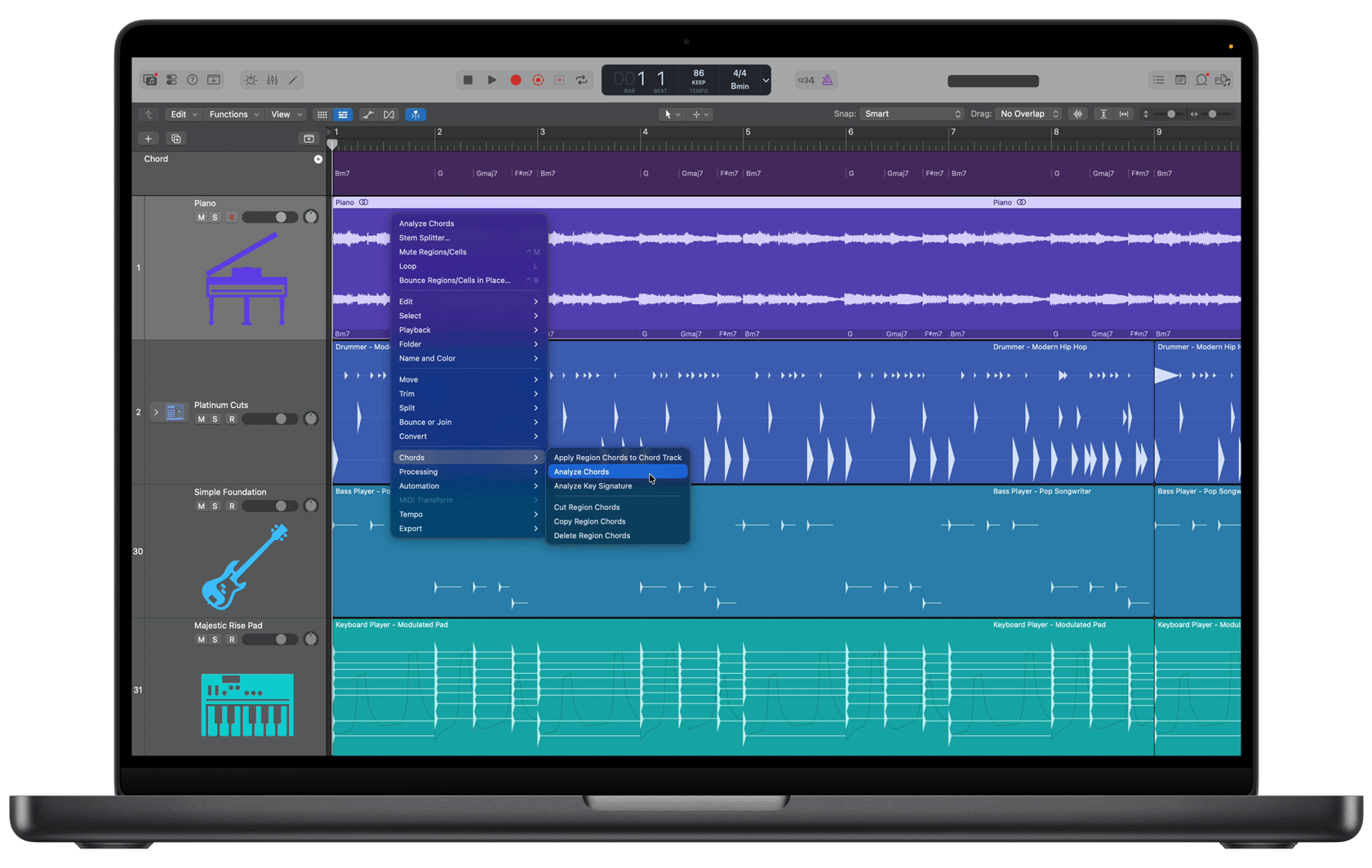Disarm recording on the Piano track

click(x=232, y=217)
